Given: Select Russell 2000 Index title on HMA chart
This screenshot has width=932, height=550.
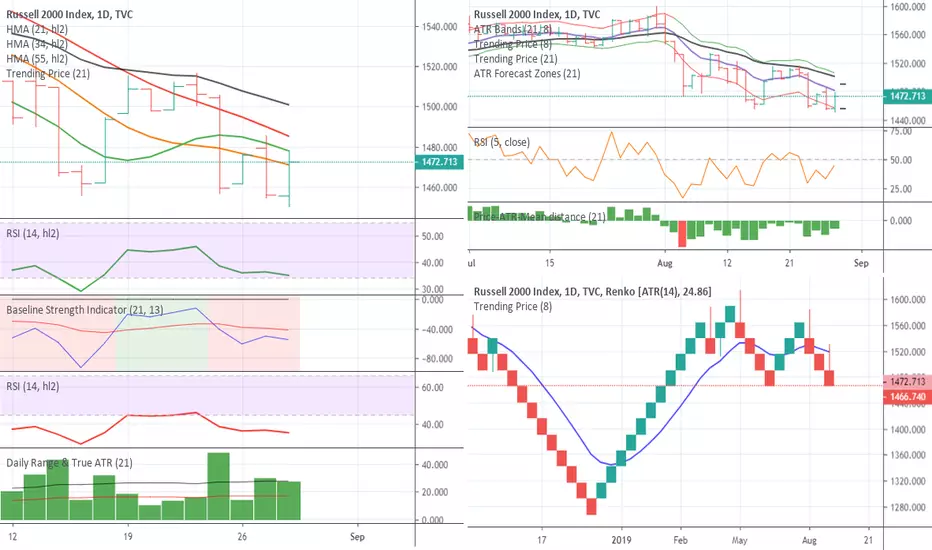Looking at the screenshot, I should coord(70,14).
